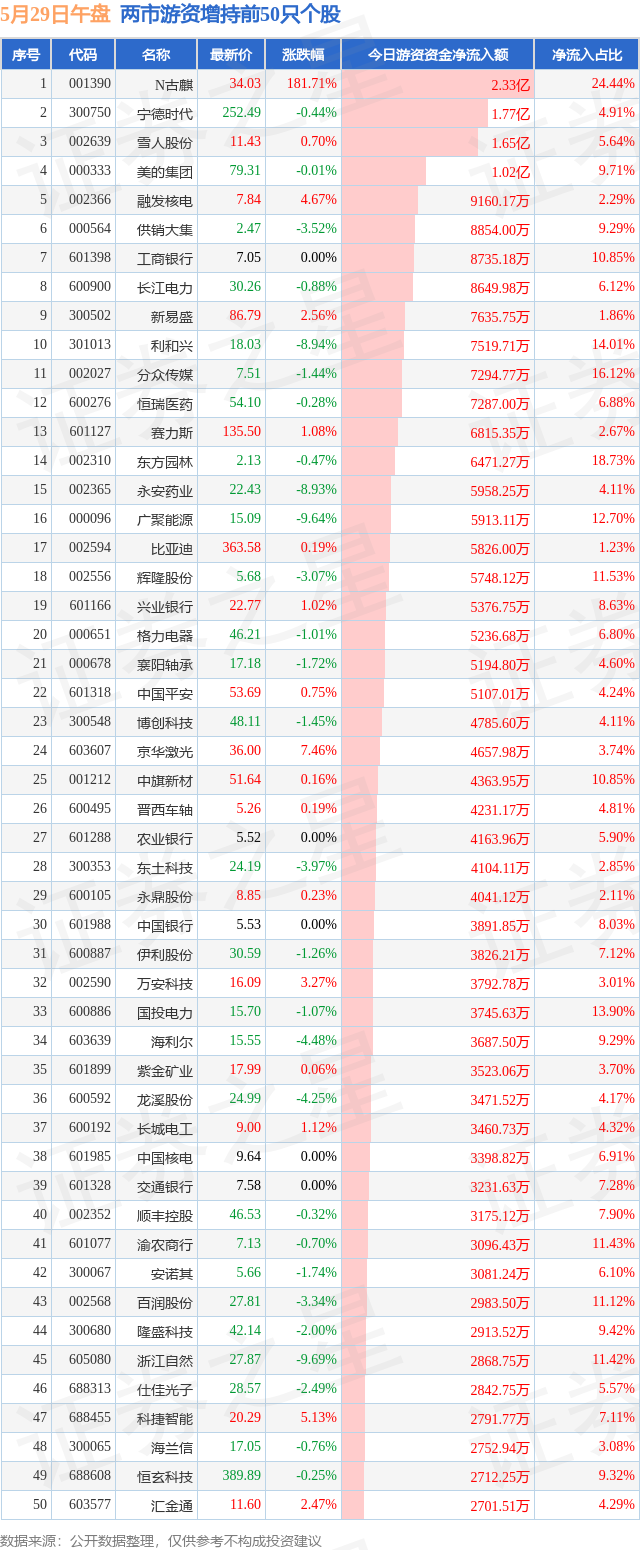The image size is (640, 1550).
Task: Click the stock name 永鼎股份
Action: [x=165, y=897]
